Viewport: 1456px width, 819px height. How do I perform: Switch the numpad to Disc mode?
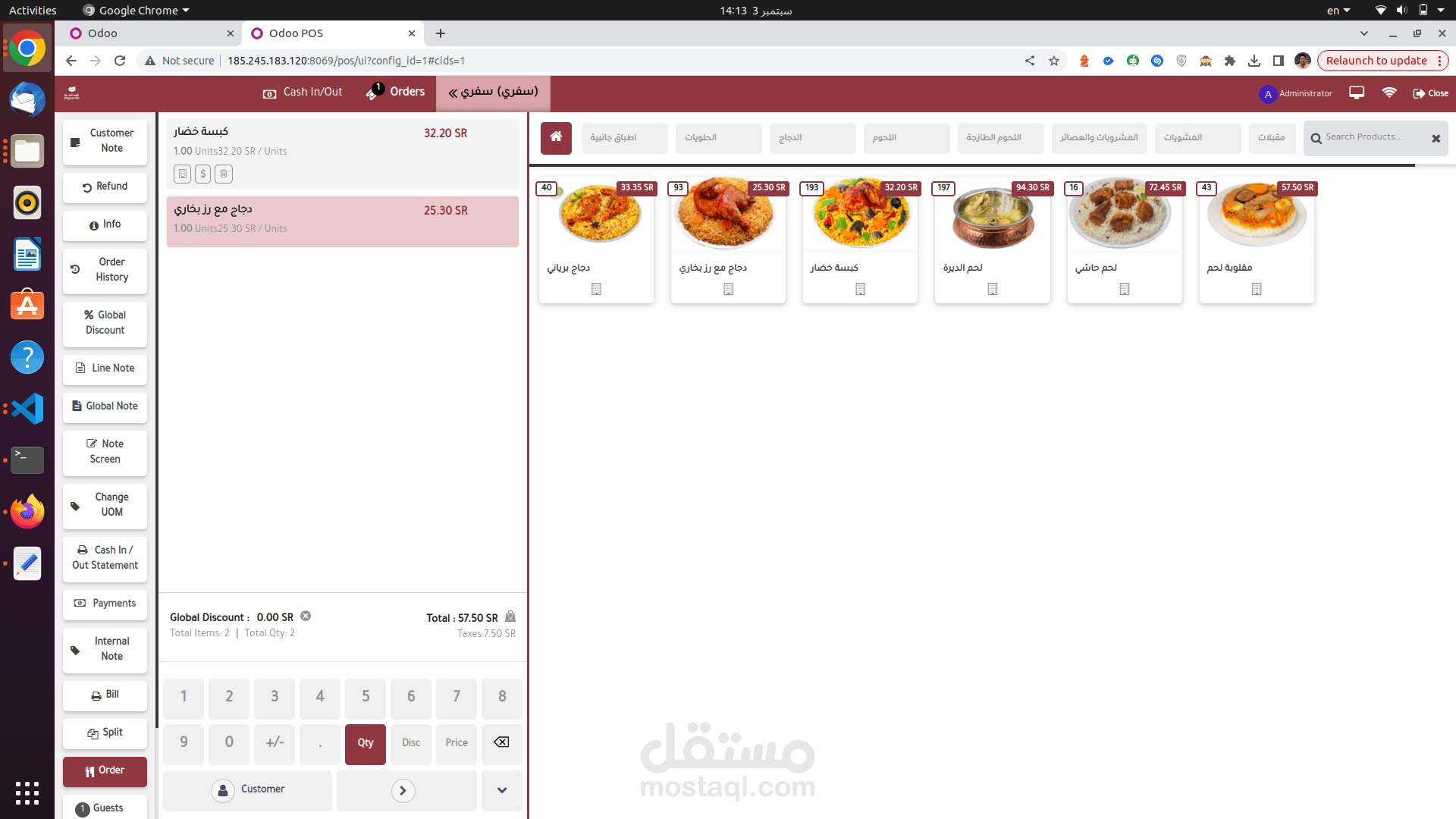[x=411, y=743]
